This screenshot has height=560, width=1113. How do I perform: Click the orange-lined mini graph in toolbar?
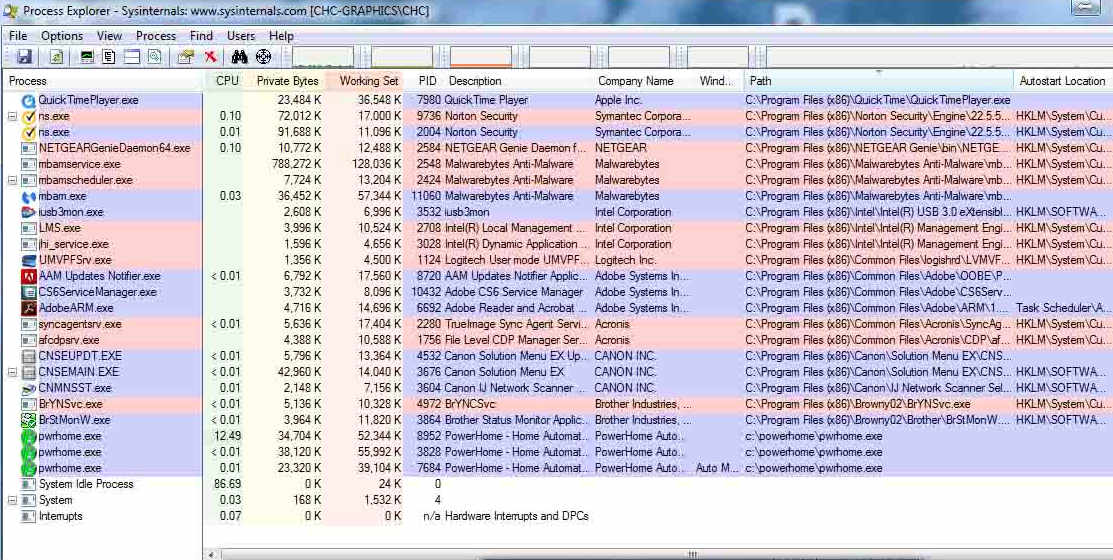(481, 57)
